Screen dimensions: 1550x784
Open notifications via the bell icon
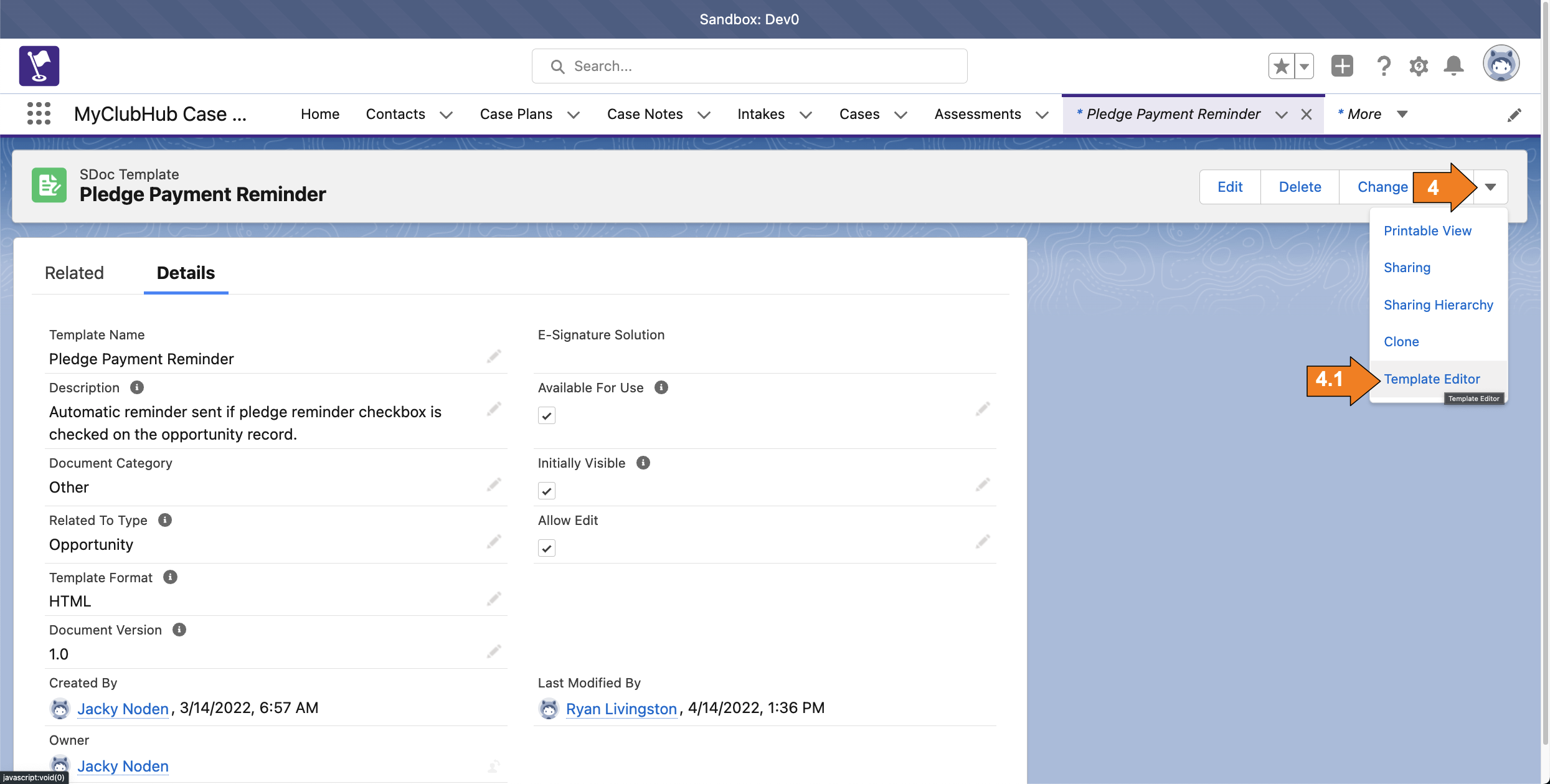[x=1453, y=65]
